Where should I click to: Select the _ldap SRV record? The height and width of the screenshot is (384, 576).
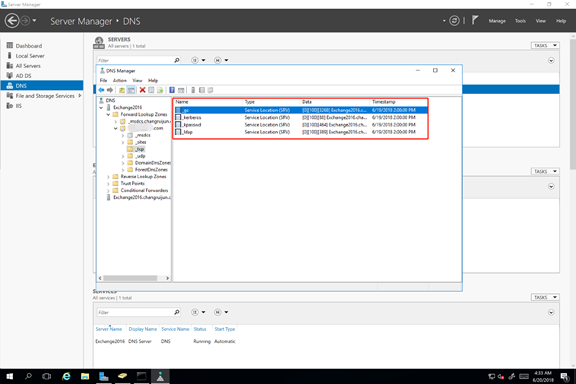300,132
